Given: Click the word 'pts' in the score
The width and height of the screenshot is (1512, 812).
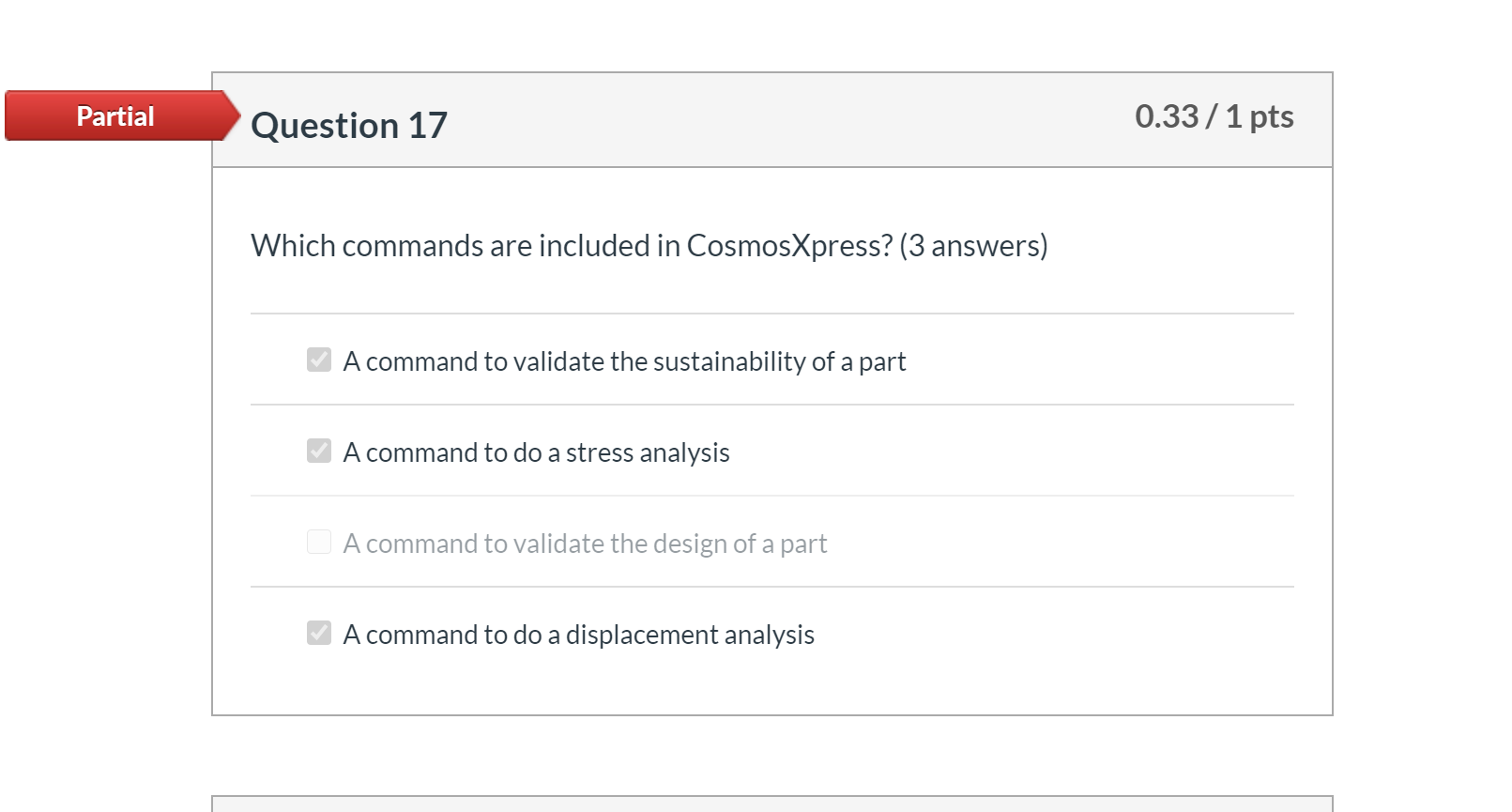Looking at the screenshot, I should 1271,116.
